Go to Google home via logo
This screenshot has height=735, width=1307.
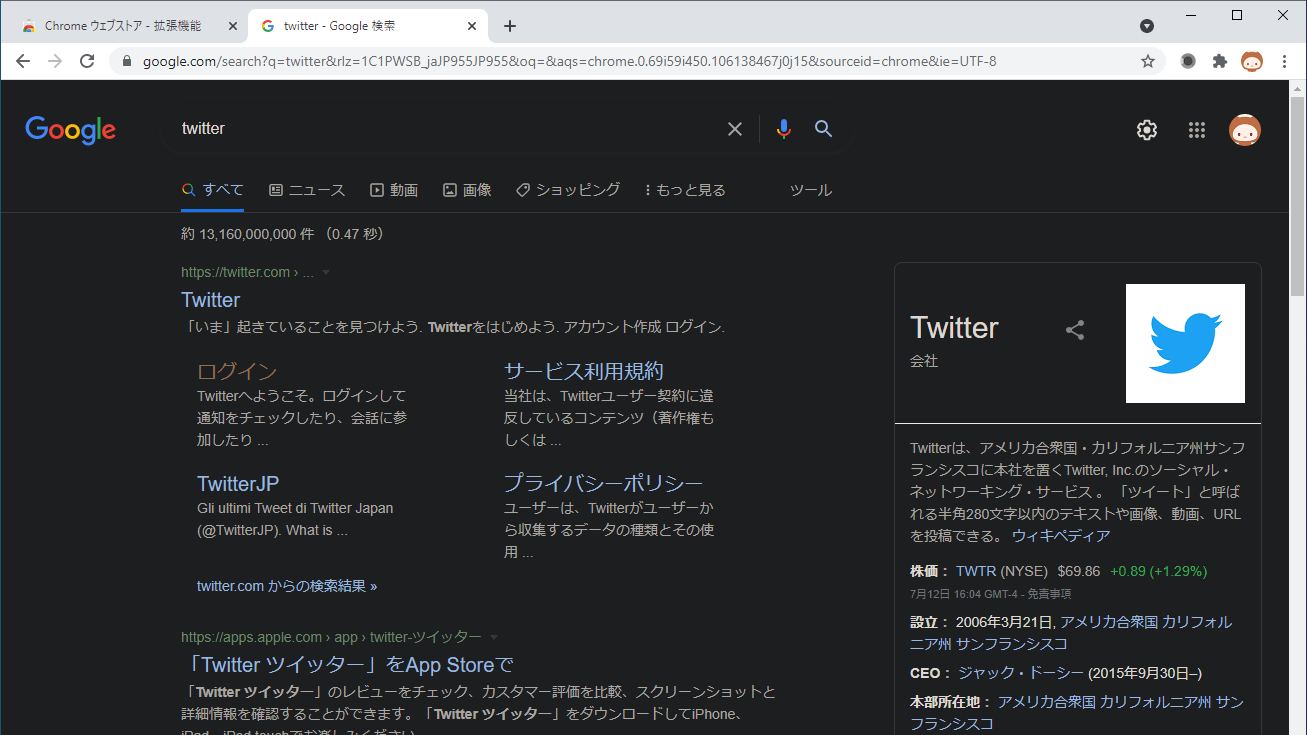click(70, 130)
